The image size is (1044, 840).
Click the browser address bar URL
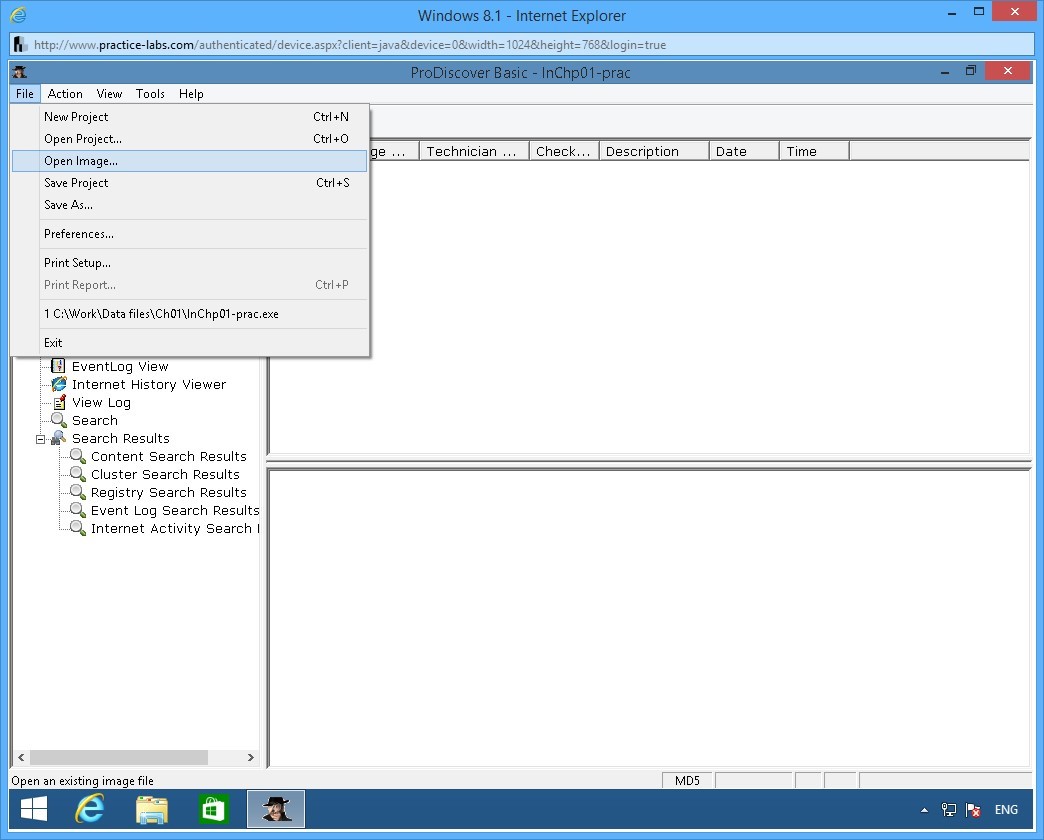(x=350, y=45)
